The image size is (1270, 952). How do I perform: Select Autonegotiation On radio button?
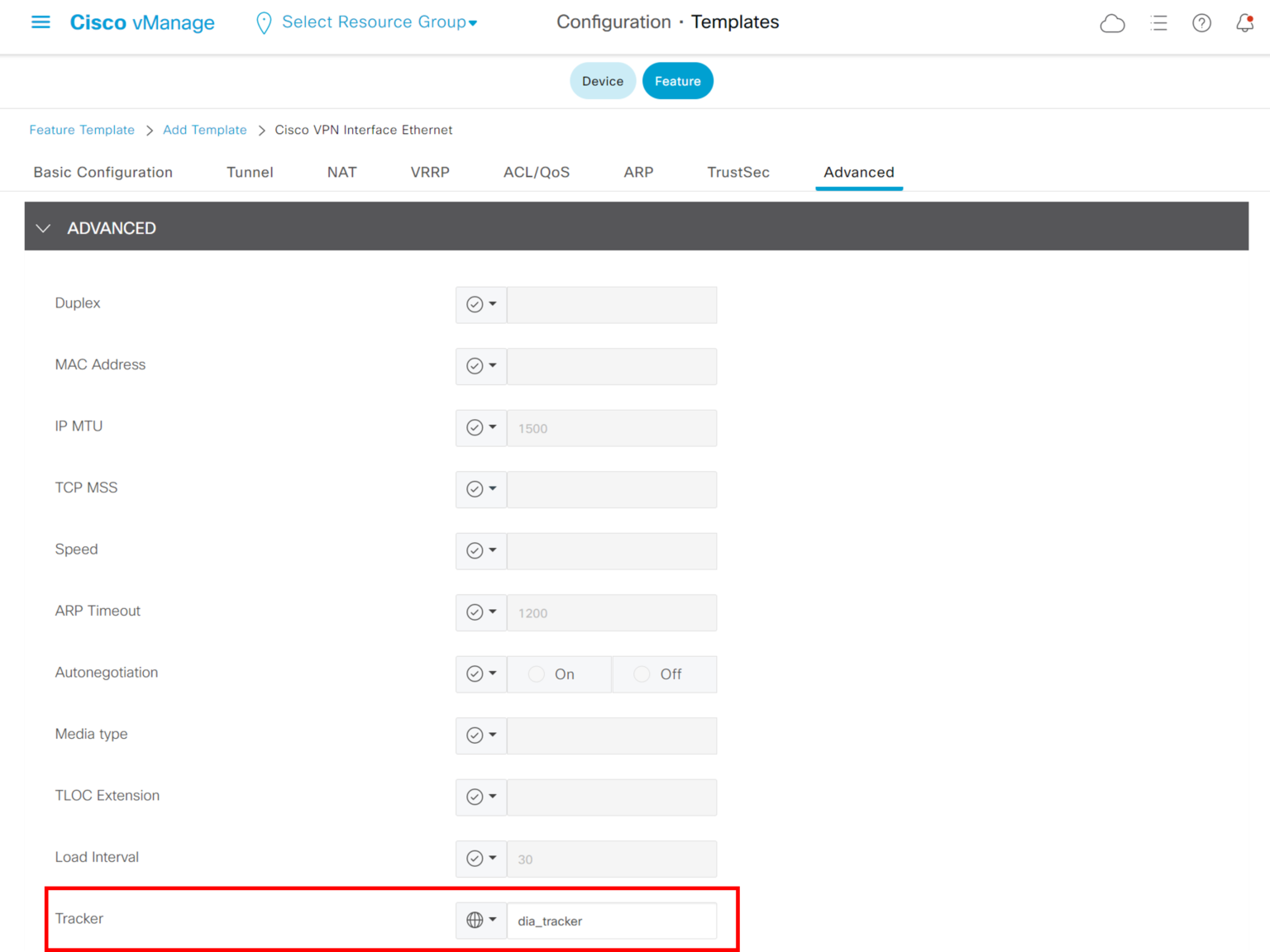536,674
